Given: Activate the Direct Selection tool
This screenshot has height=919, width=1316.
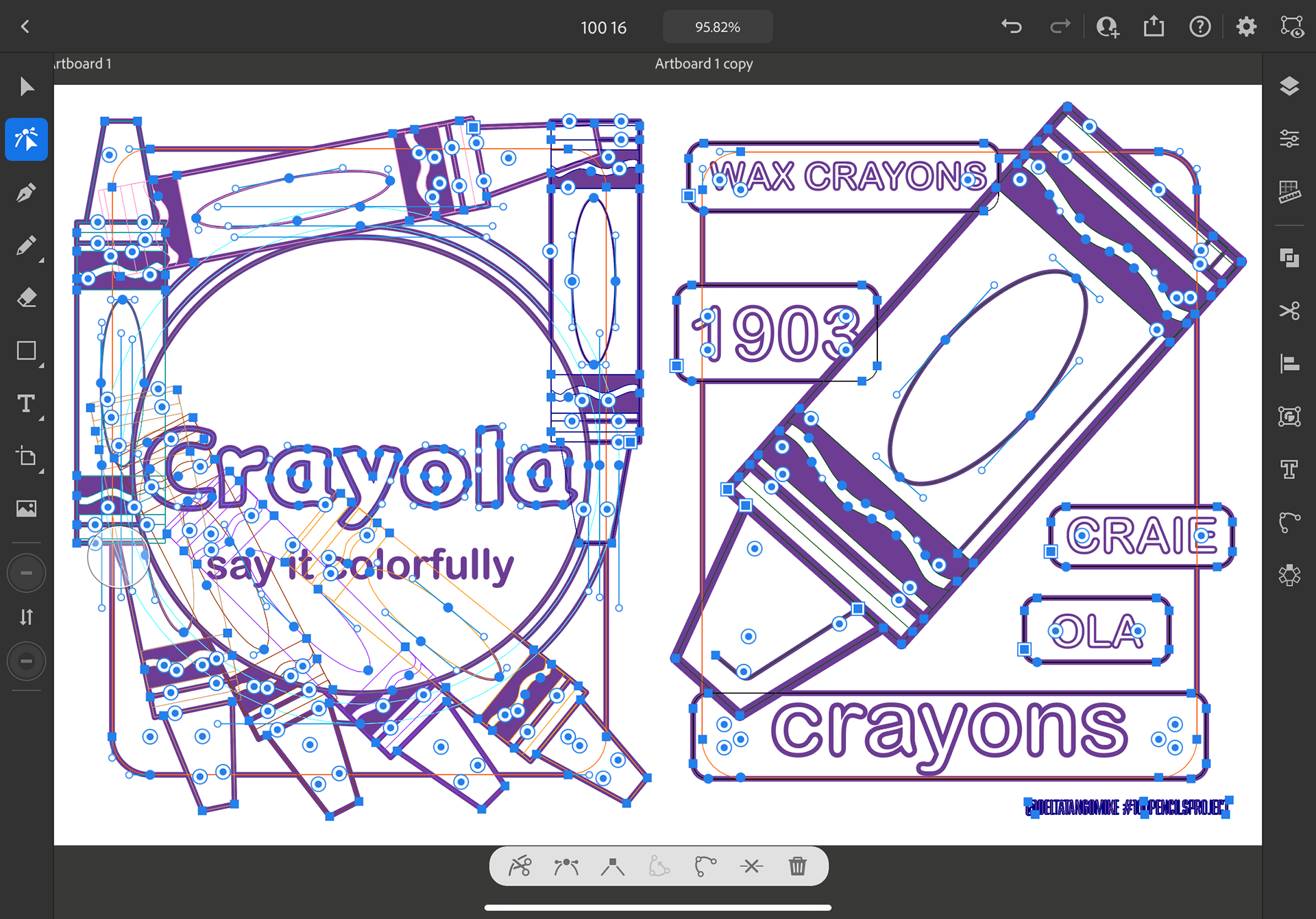Looking at the screenshot, I should tap(27, 139).
